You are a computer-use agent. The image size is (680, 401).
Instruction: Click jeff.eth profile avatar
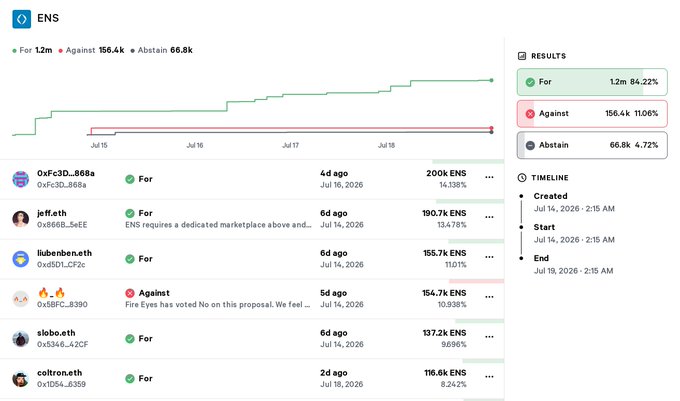[x=20, y=219]
